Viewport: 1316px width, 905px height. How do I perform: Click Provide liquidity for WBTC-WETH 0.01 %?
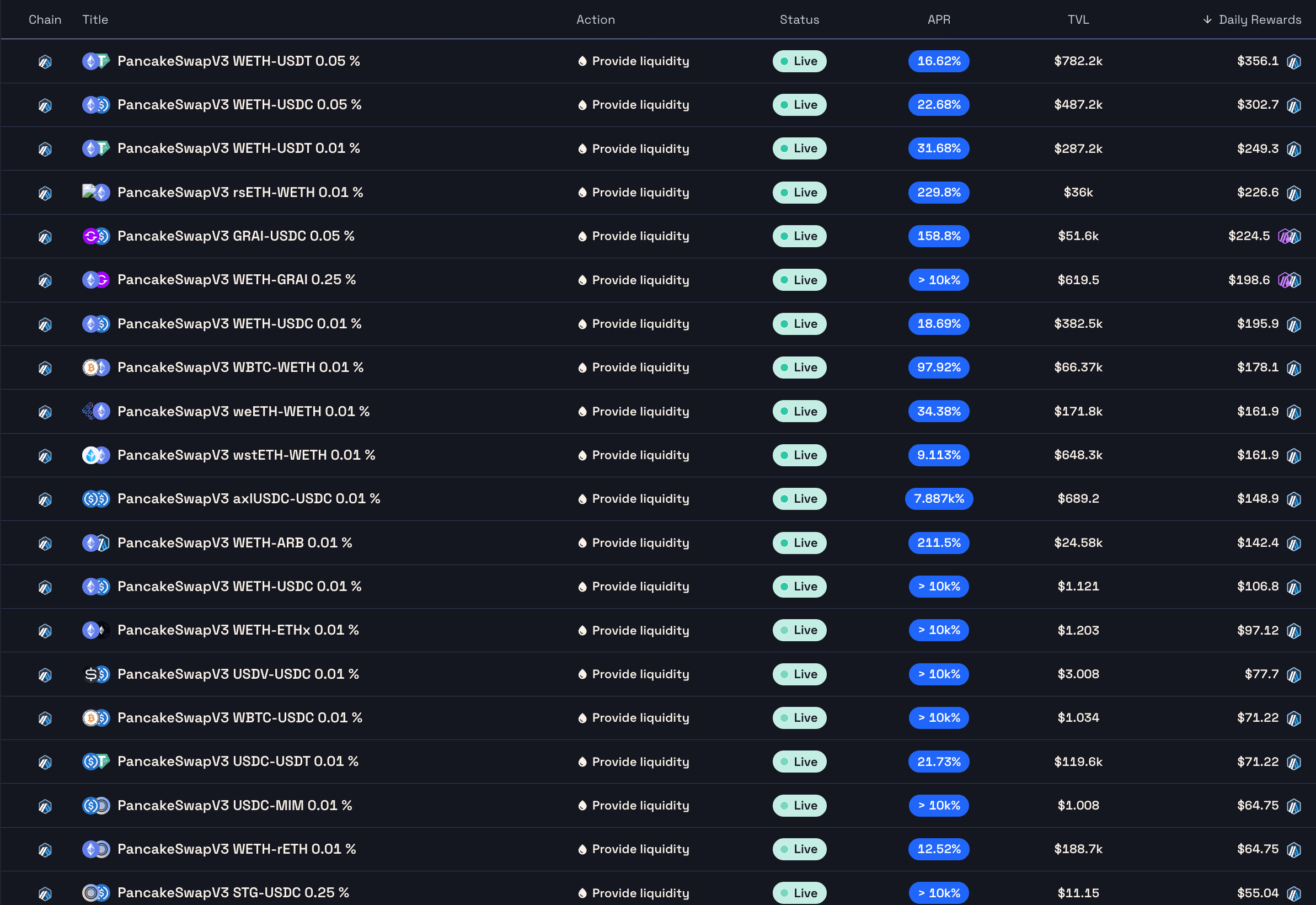(x=633, y=368)
